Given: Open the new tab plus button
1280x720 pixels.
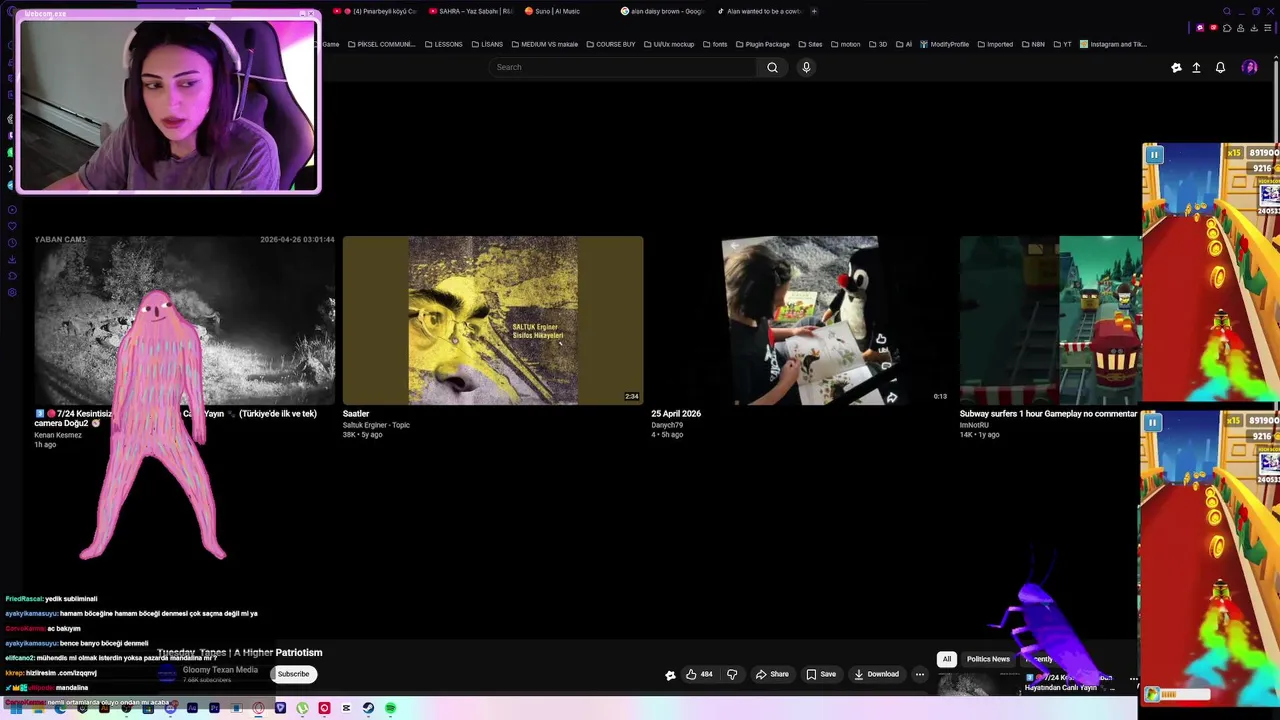Looking at the screenshot, I should tap(814, 11).
